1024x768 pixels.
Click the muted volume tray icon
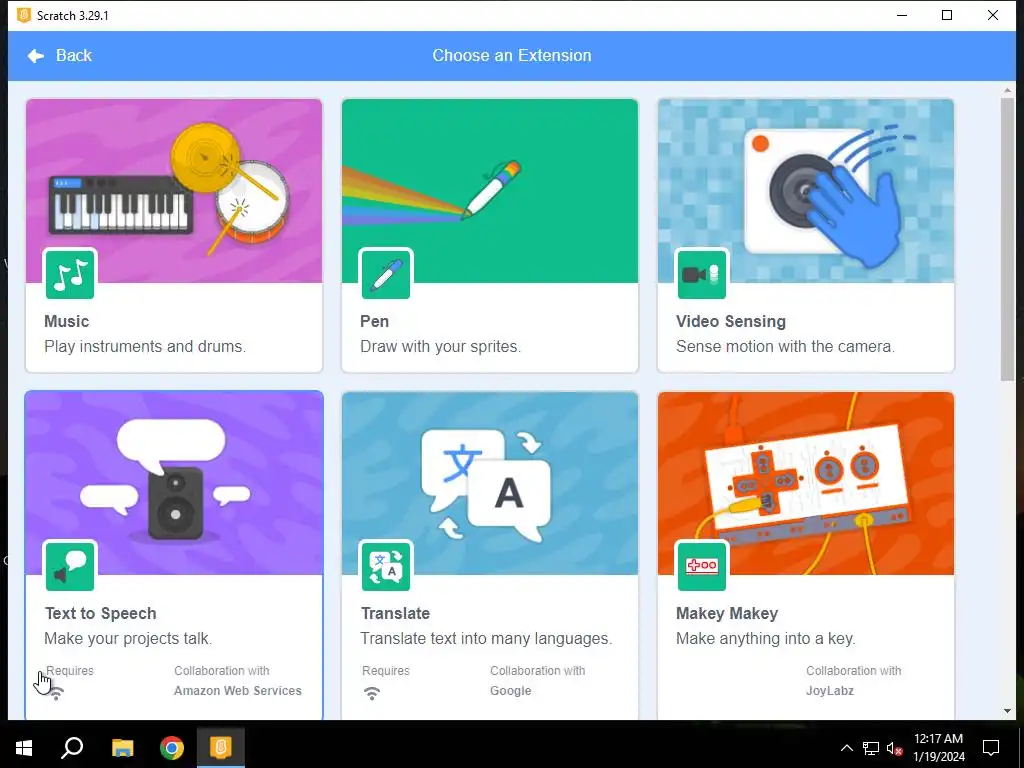(x=894, y=748)
